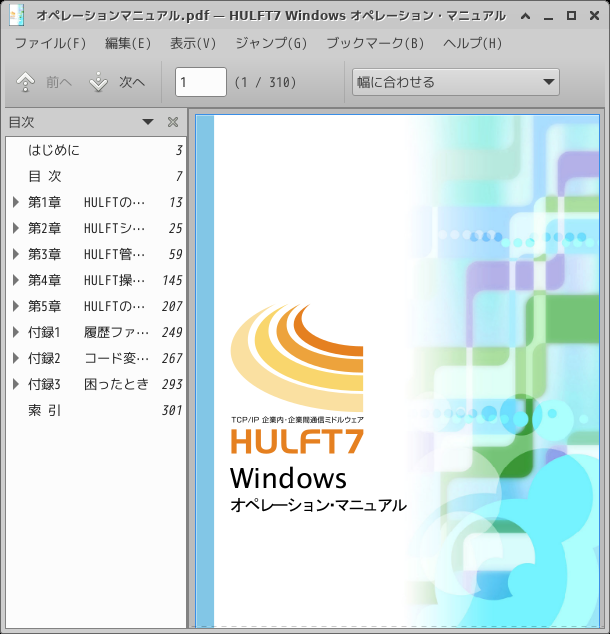This screenshot has height=634, width=610.
Task: Open the 幅に合わせる zoom dropdown
Action: click(x=456, y=82)
